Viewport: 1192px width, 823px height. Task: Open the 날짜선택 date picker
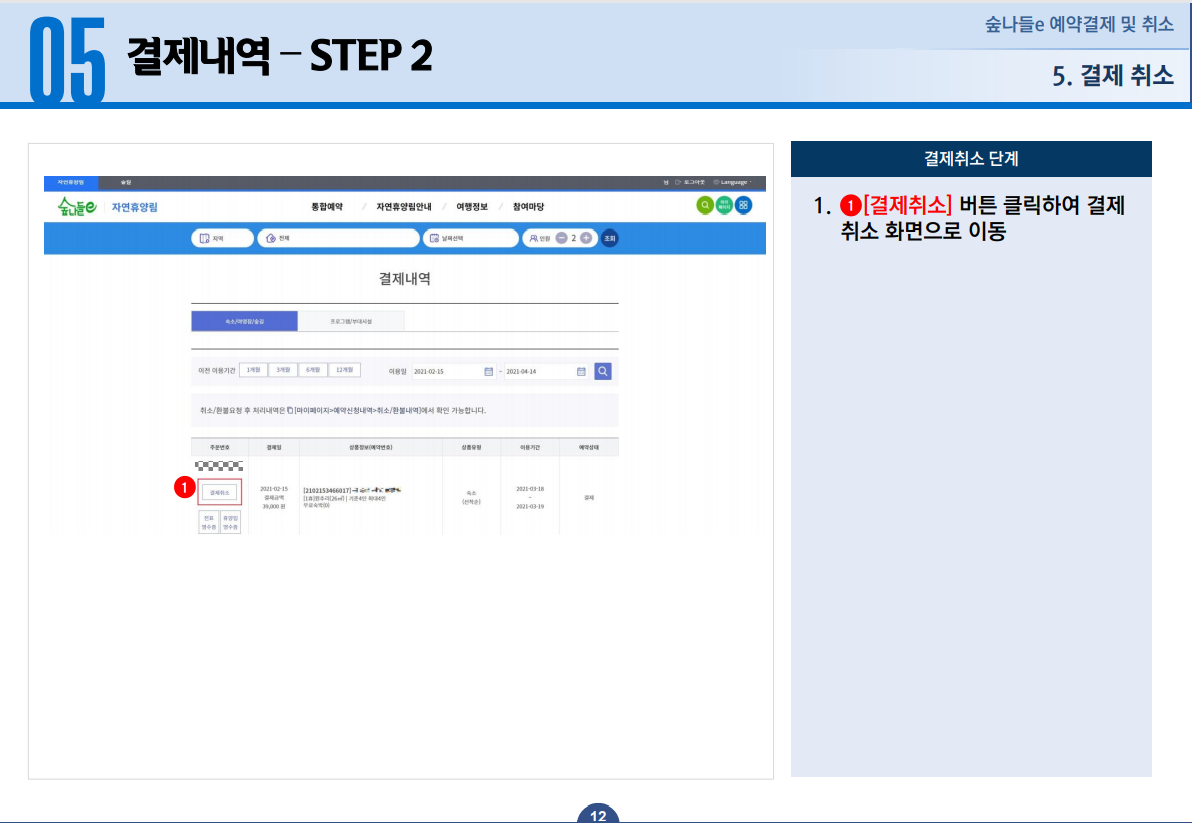click(471, 239)
